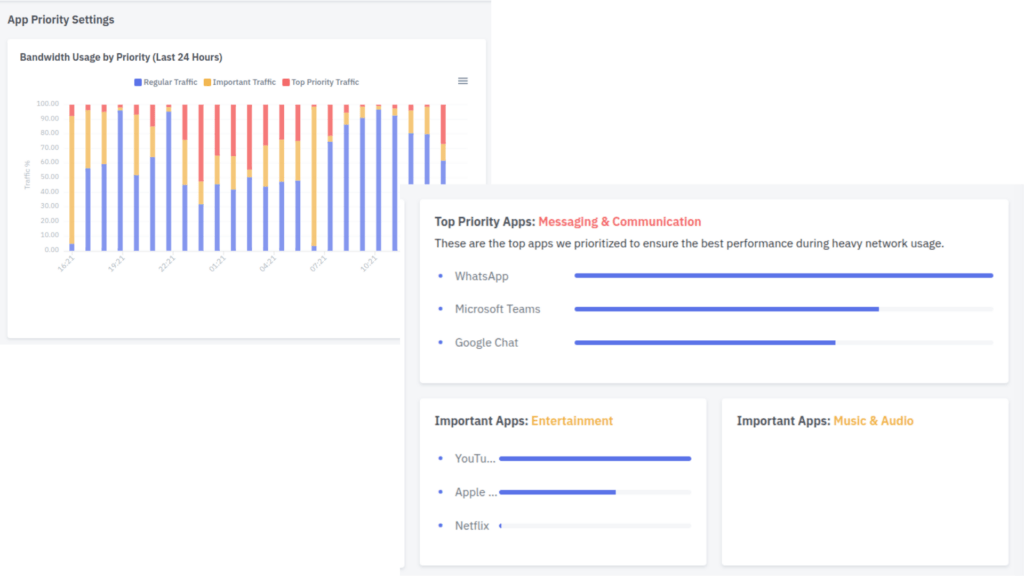Image resolution: width=1024 pixels, height=576 pixels.
Task: Click the blue Regular Traffic legend marker
Action: pos(138,82)
